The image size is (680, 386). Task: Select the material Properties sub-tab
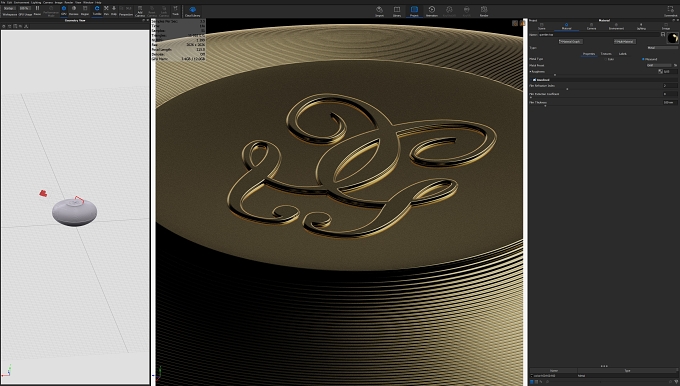(589, 54)
